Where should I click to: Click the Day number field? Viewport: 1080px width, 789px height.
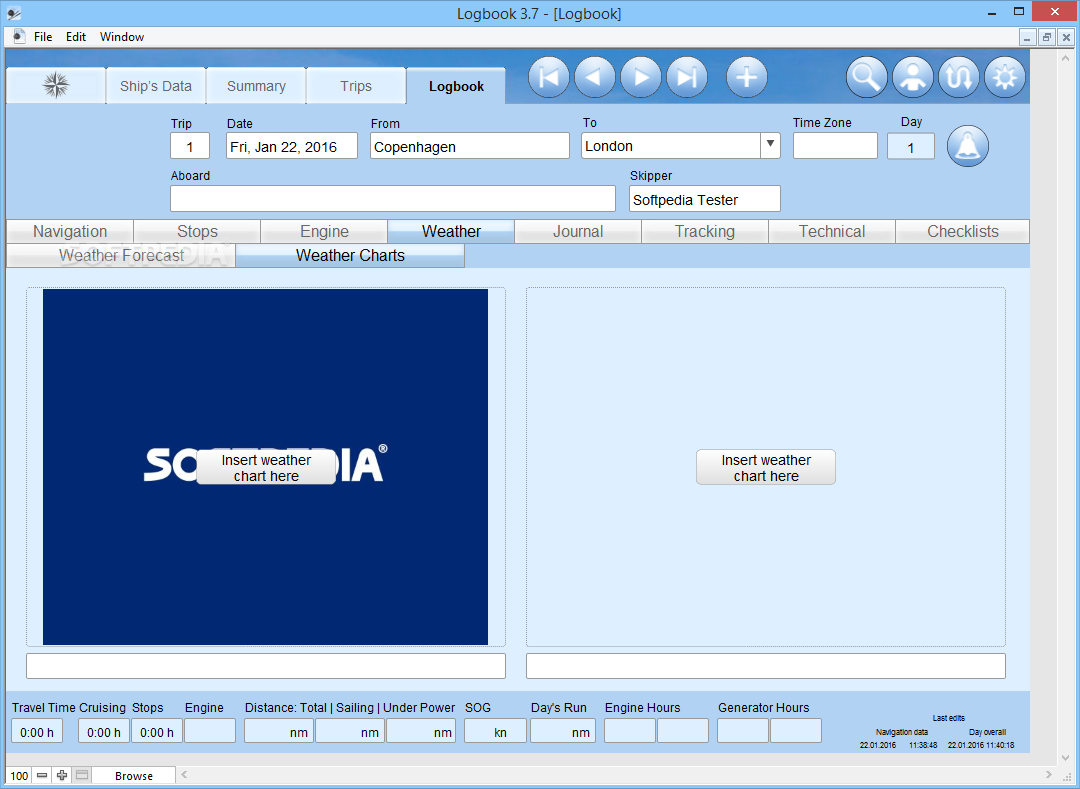(x=911, y=147)
